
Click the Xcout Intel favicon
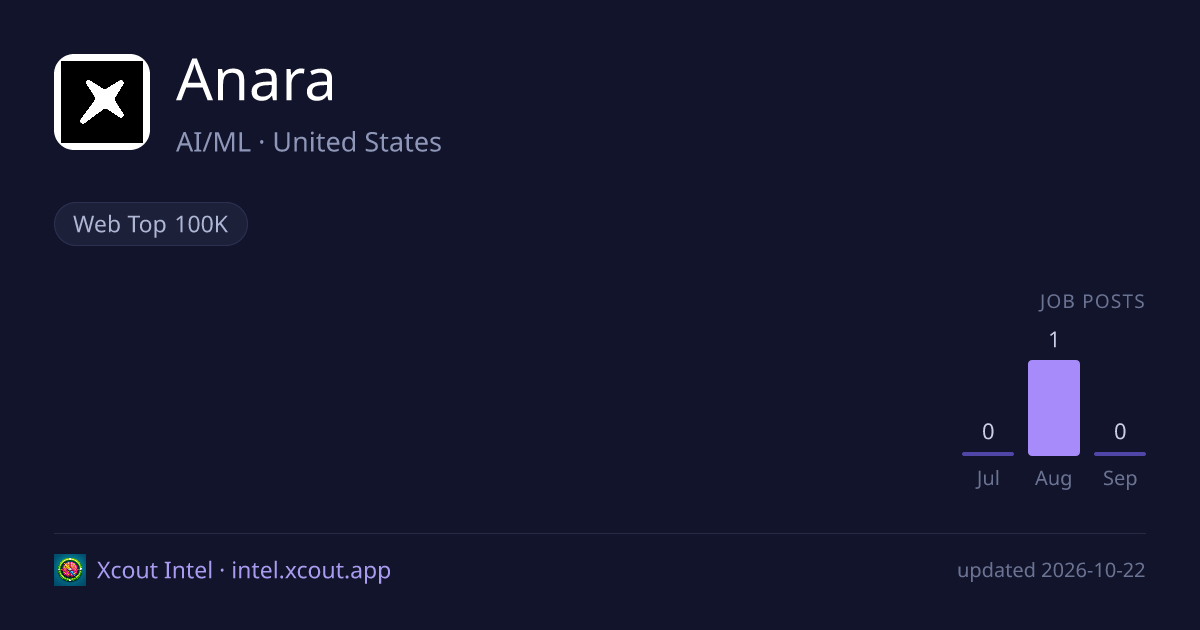[x=70, y=570]
